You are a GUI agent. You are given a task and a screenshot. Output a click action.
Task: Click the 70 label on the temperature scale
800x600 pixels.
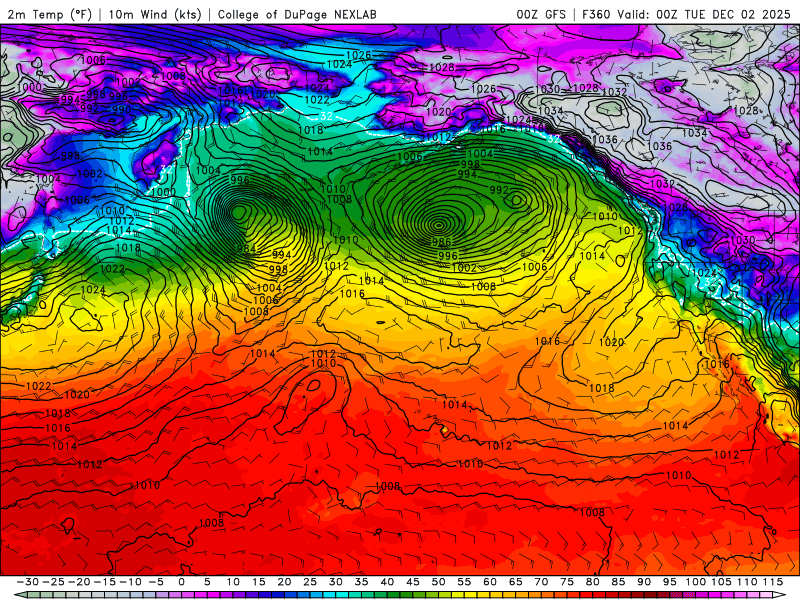point(541,582)
